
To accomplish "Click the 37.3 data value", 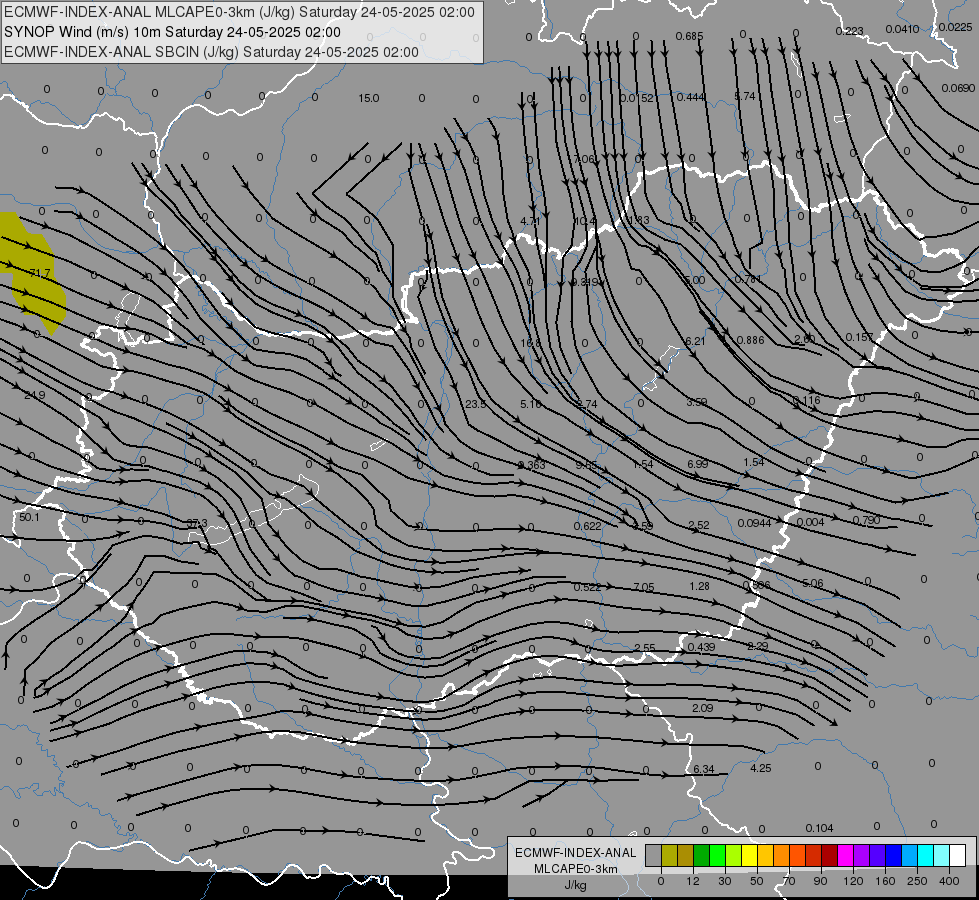I will point(197,523).
